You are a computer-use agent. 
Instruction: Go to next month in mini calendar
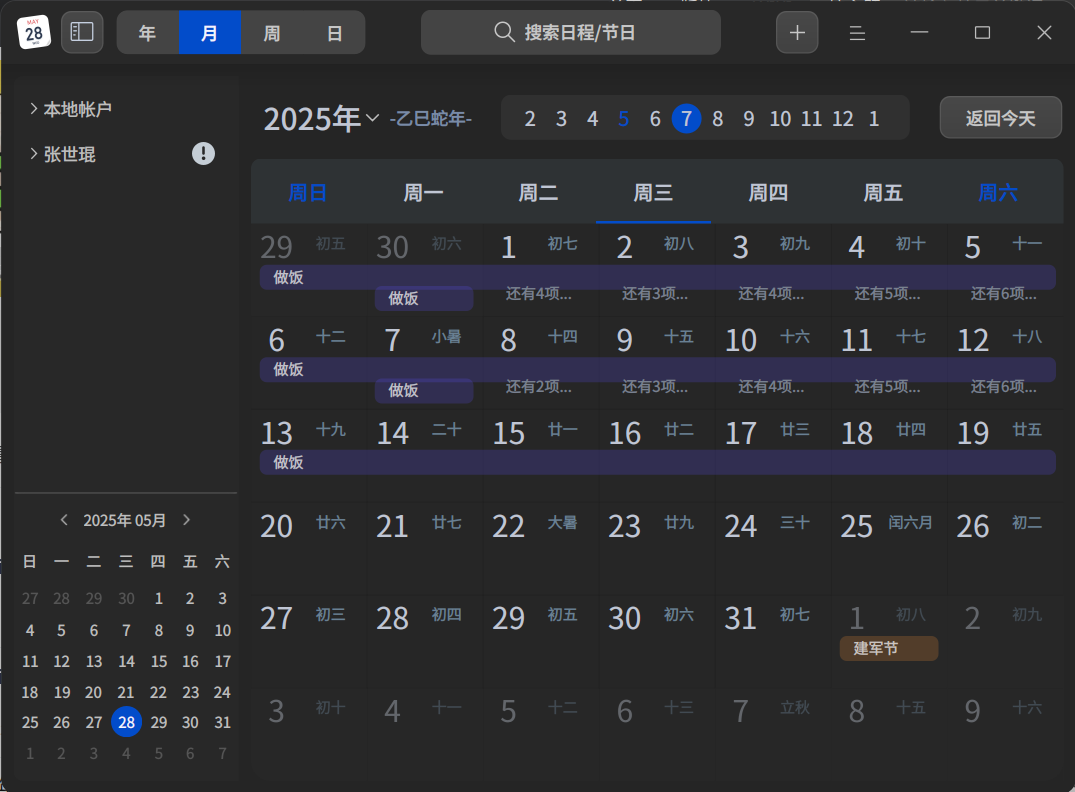186,520
